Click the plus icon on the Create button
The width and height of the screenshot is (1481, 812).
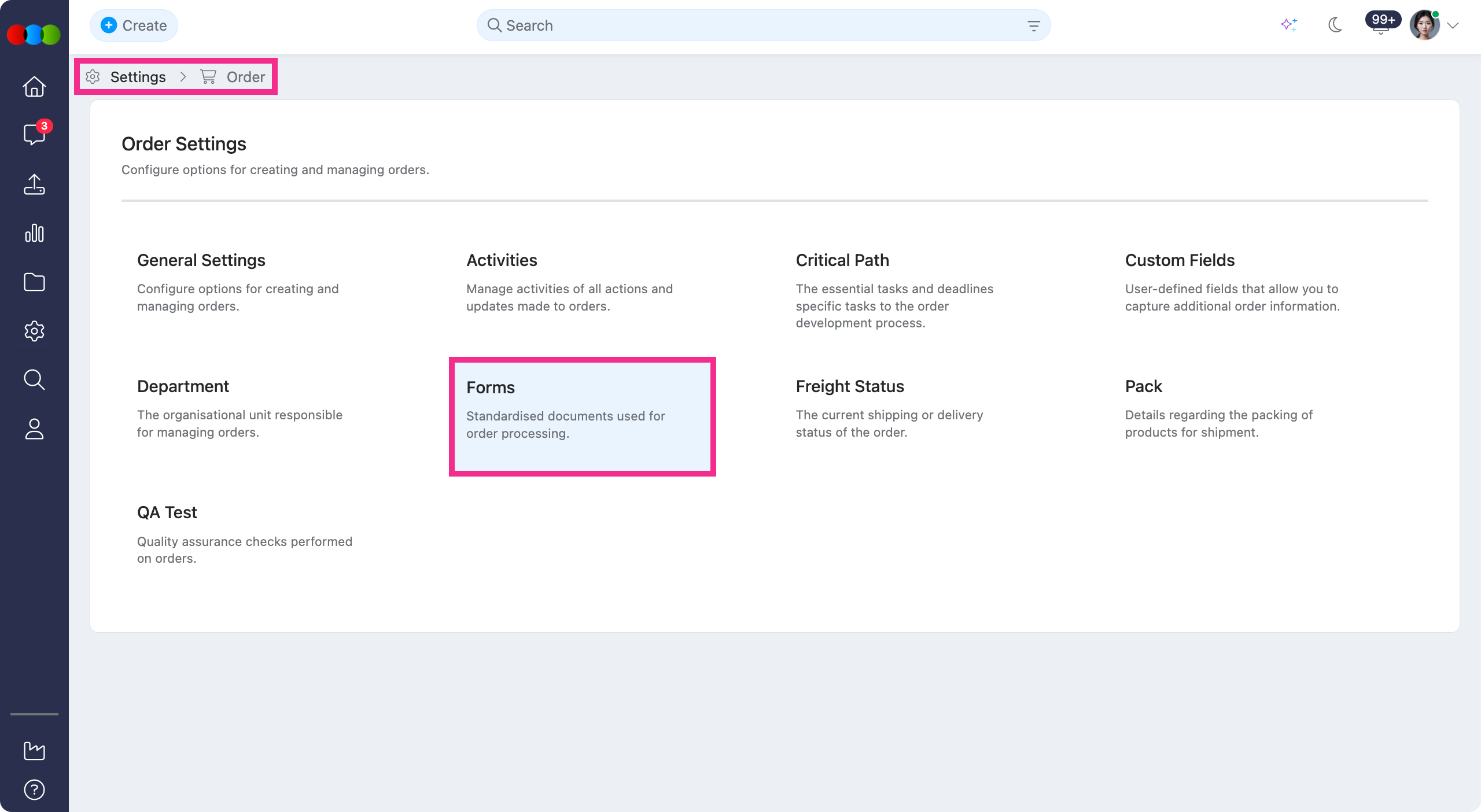click(109, 25)
